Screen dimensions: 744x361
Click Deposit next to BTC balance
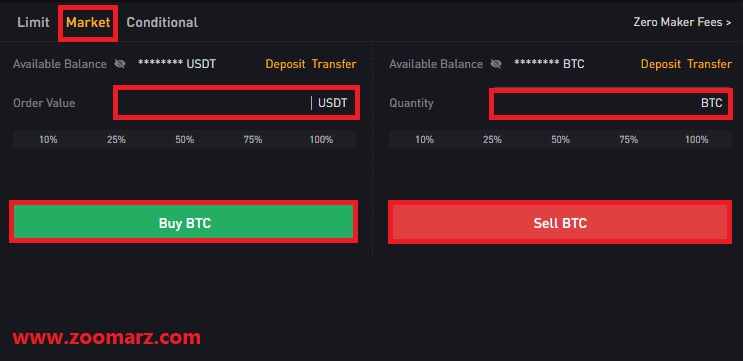661,64
